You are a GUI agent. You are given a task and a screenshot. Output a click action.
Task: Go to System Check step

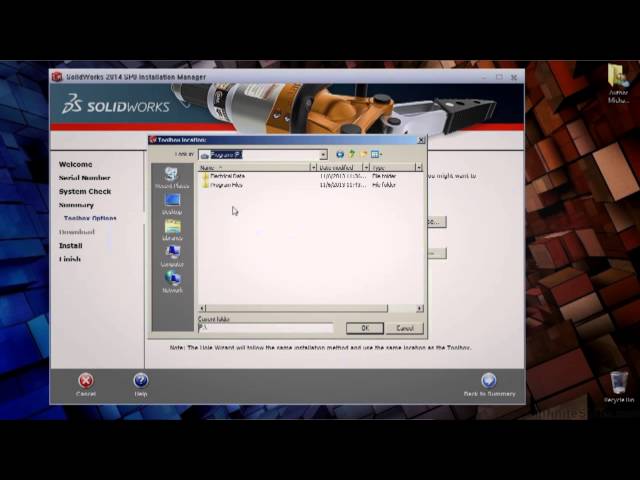click(85, 191)
